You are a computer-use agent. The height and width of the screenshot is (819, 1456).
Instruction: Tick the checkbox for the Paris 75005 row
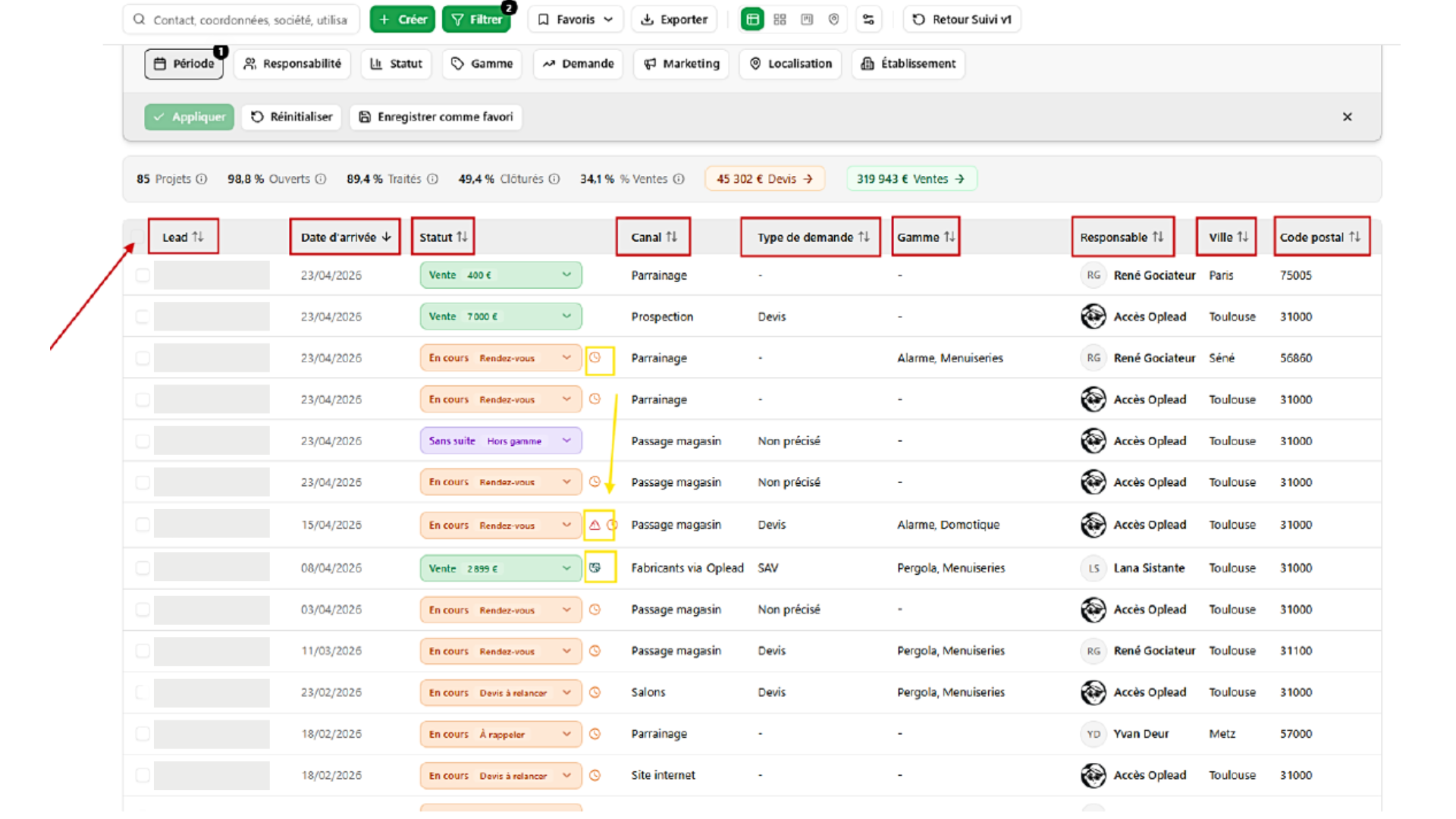143,275
